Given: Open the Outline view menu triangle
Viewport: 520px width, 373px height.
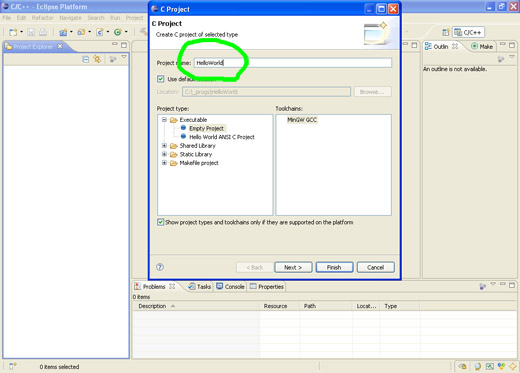Looking at the screenshot, I should [512, 57].
